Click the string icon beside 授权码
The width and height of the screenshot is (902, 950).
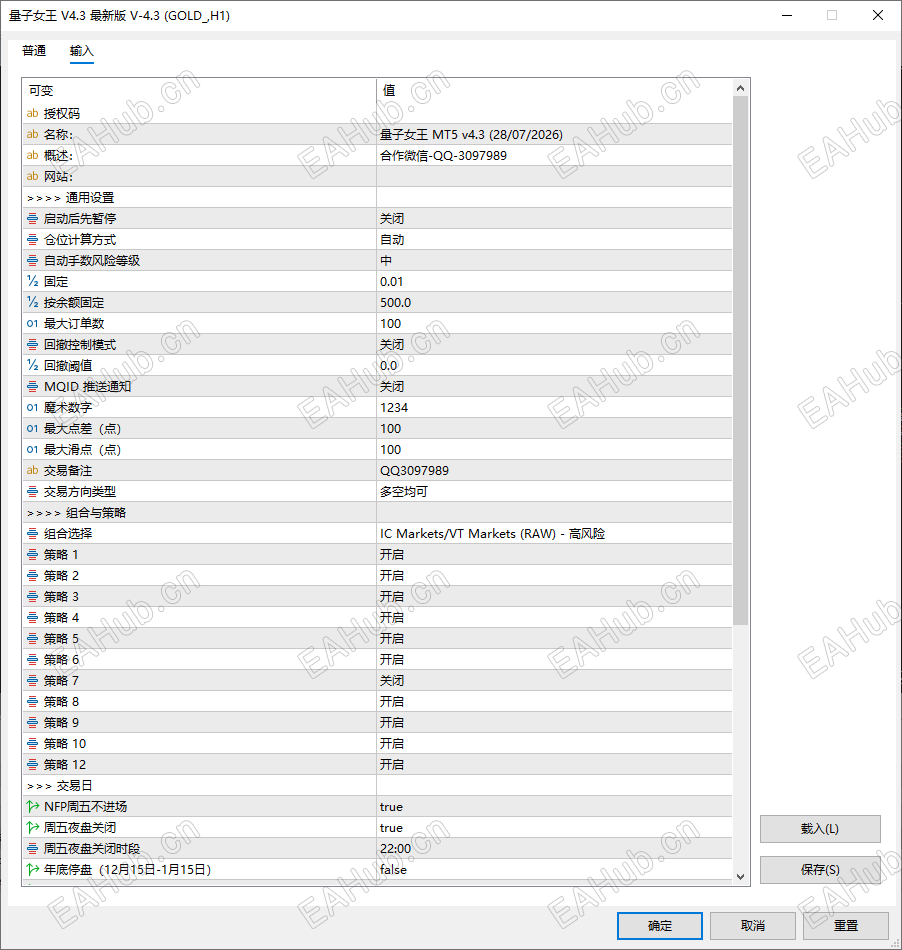(x=33, y=113)
